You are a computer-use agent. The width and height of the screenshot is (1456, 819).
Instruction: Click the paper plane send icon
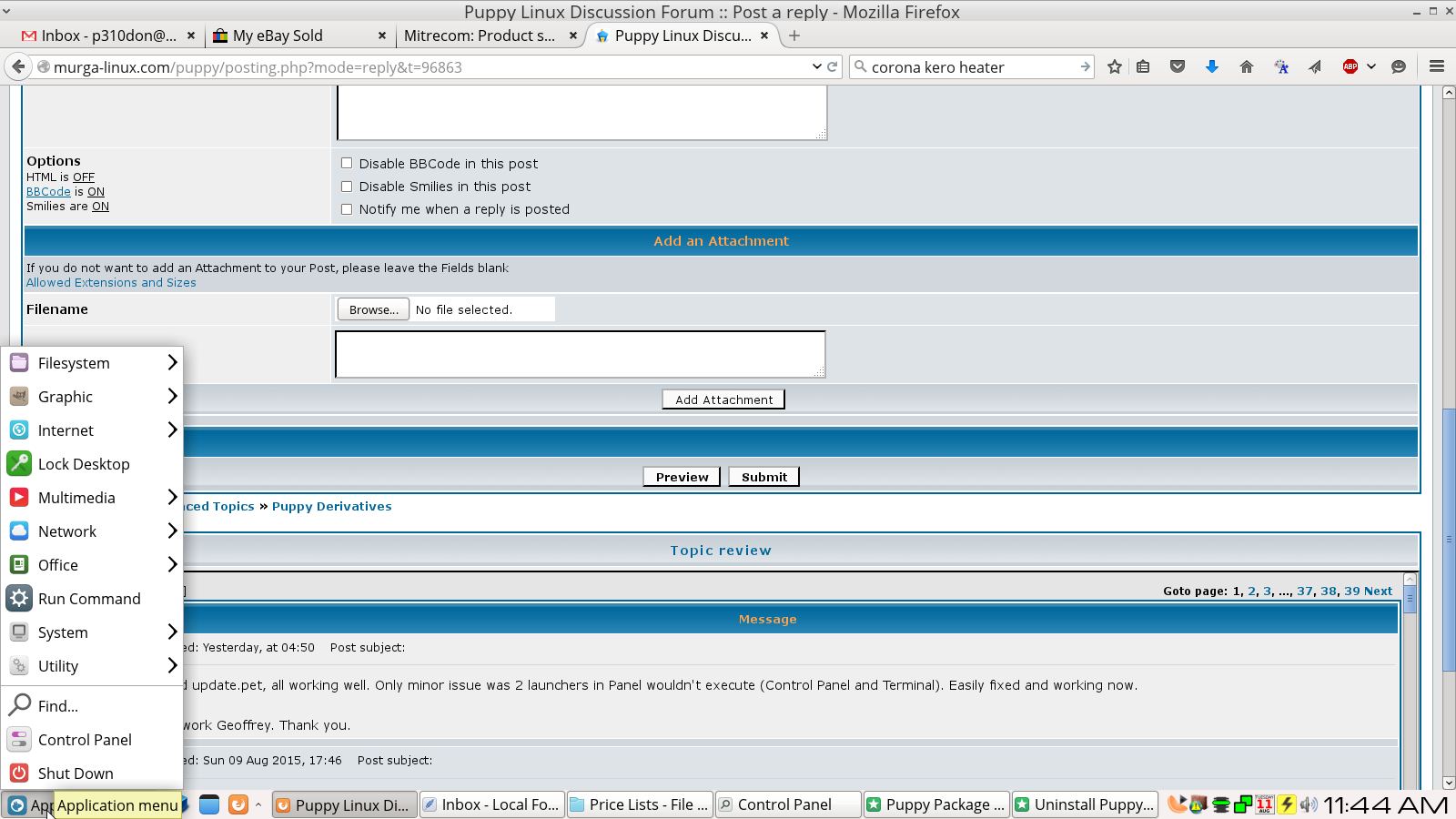pos(1315,66)
